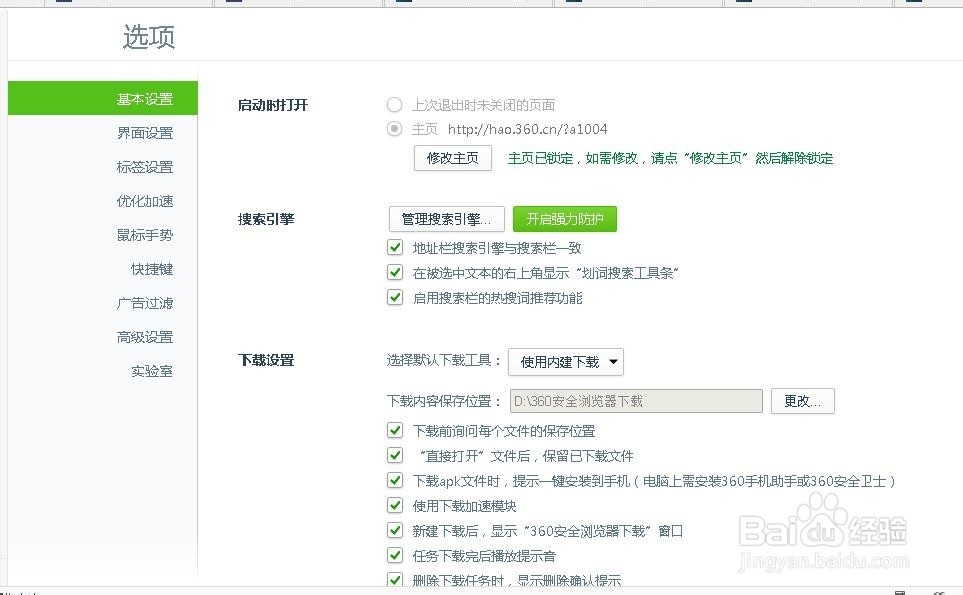Open 基本设置 settings section
The width and height of the screenshot is (963, 595).
tap(103, 98)
